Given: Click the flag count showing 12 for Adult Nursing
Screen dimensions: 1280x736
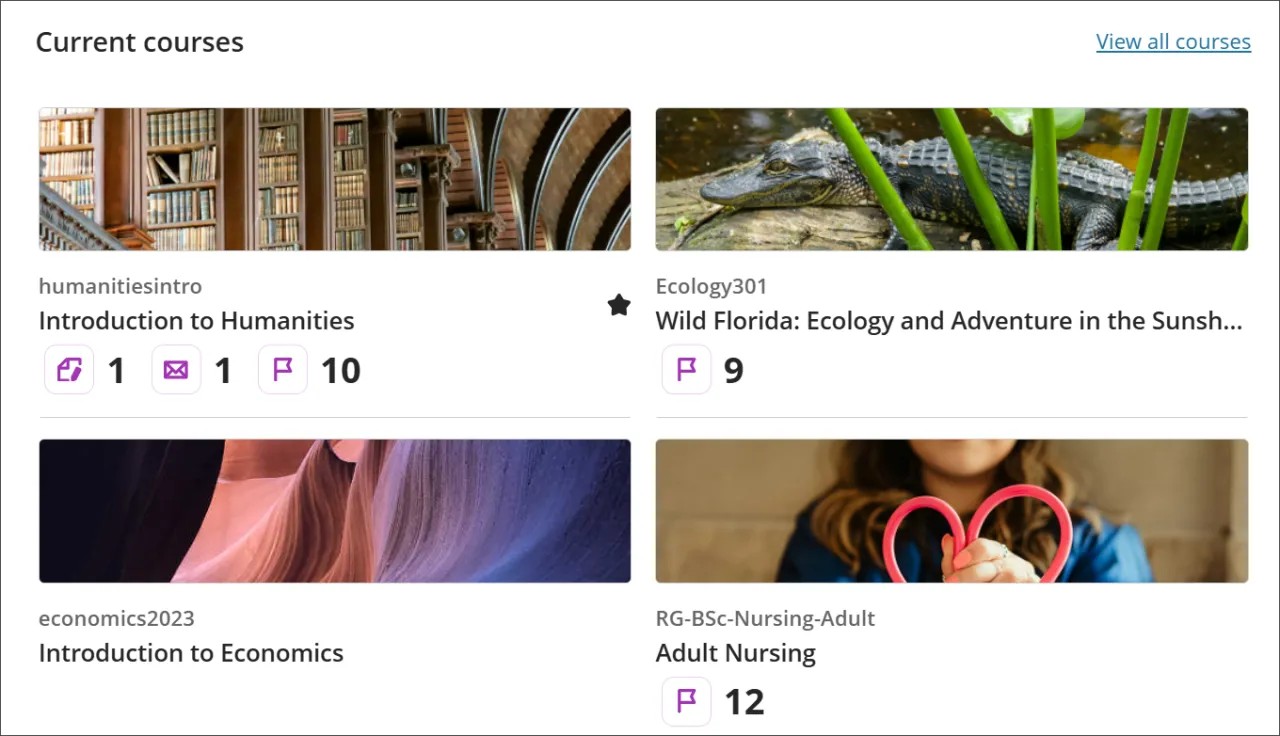Looking at the screenshot, I should (744, 701).
